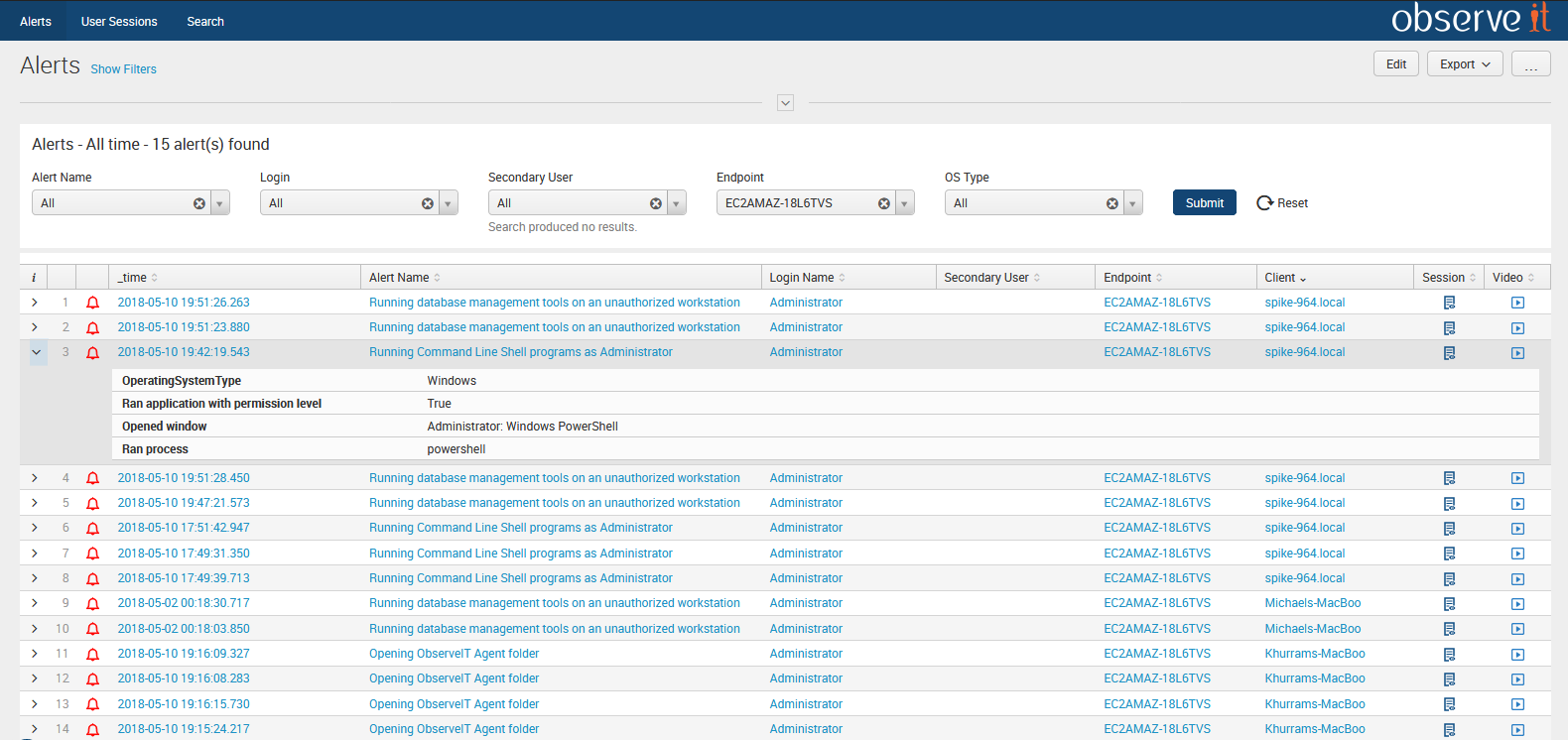Collapse expanded alert row 3
Image resolution: width=1568 pixels, height=740 pixels.
point(37,352)
